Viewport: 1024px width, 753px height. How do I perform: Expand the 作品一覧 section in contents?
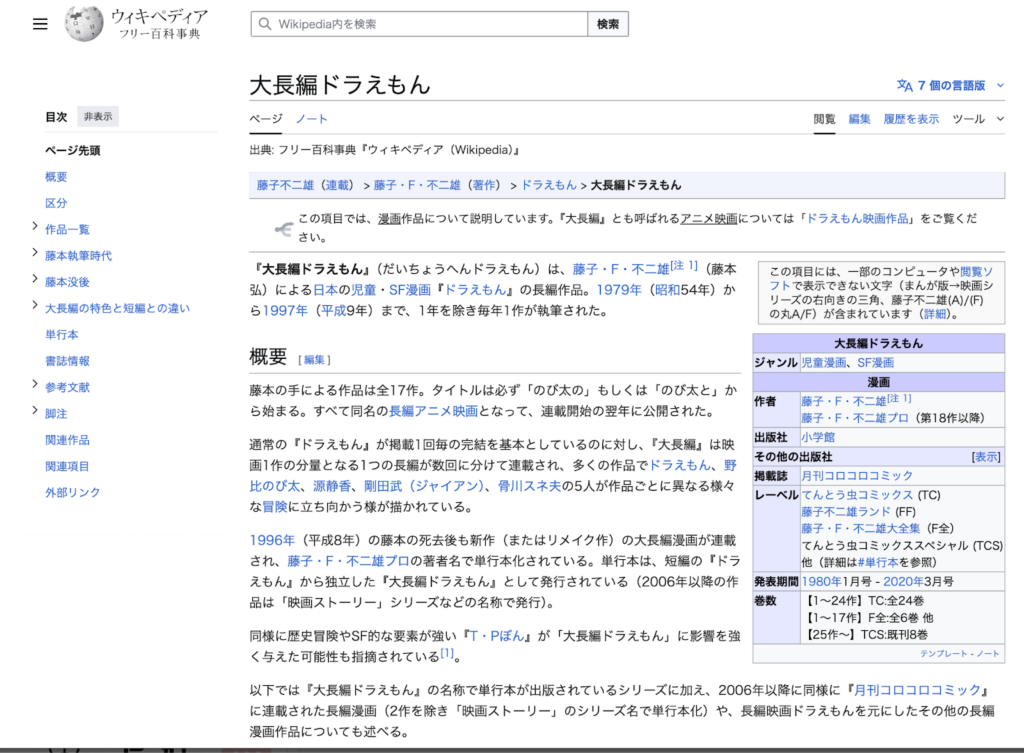36,229
